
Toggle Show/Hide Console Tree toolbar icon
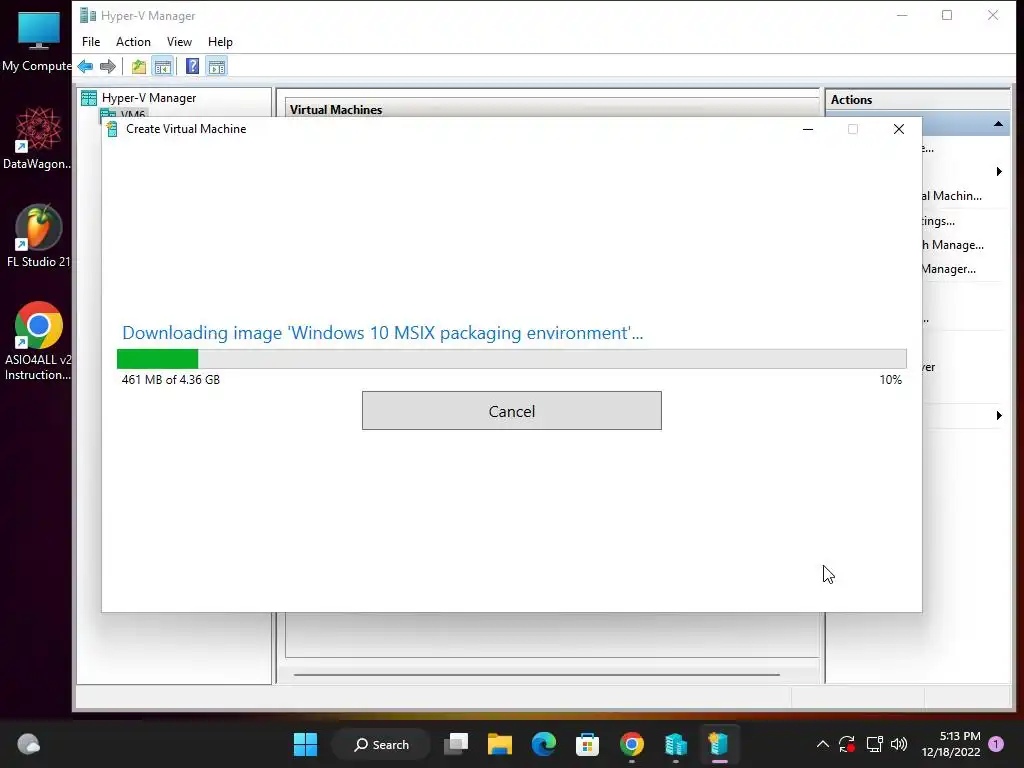click(x=163, y=67)
